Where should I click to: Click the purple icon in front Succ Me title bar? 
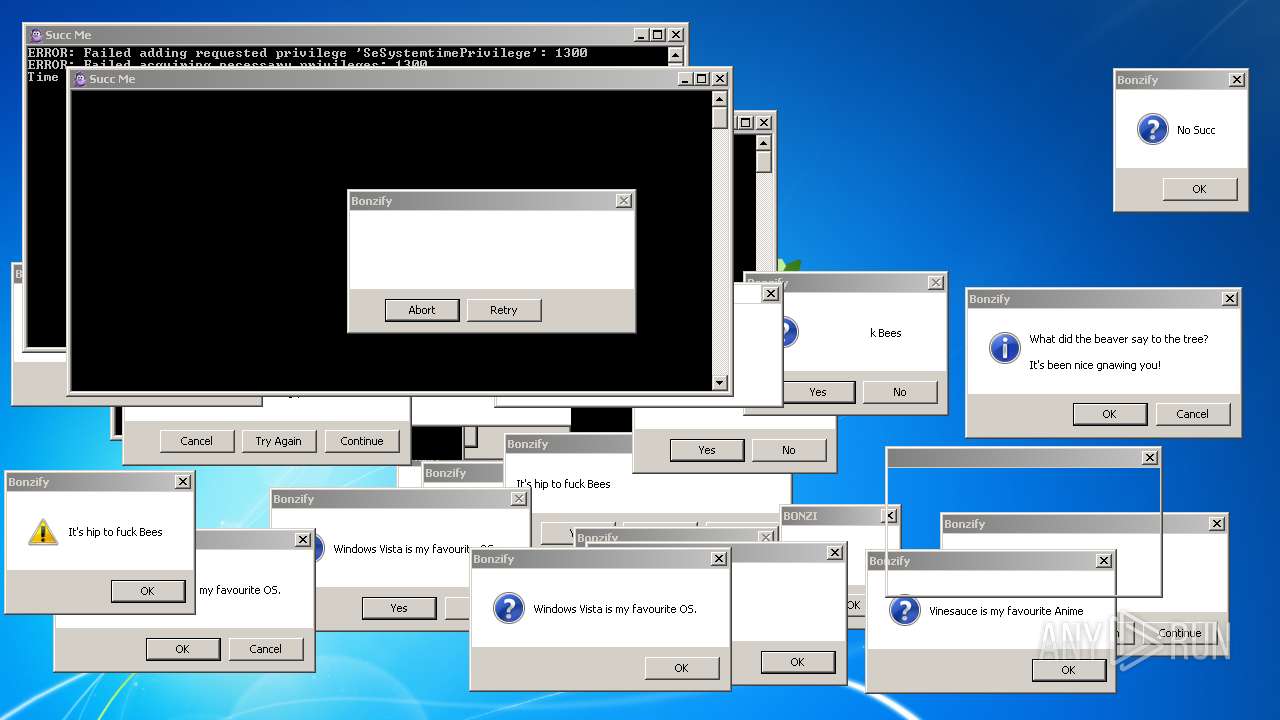80,79
